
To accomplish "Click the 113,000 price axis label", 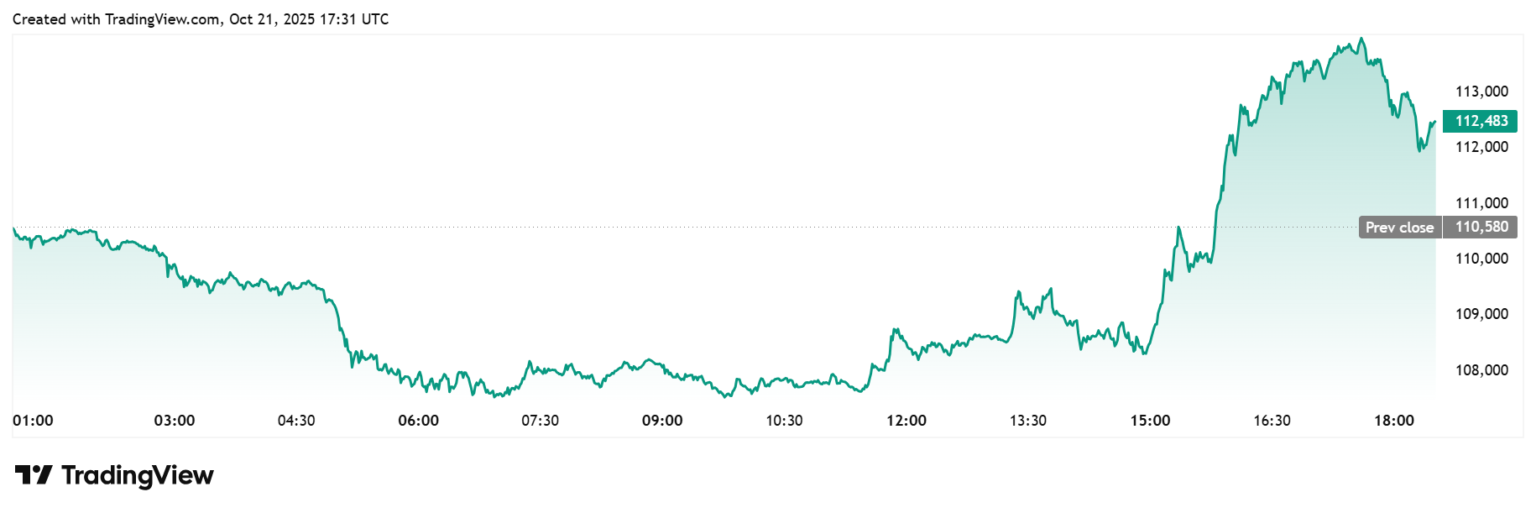I will click(x=1480, y=92).
